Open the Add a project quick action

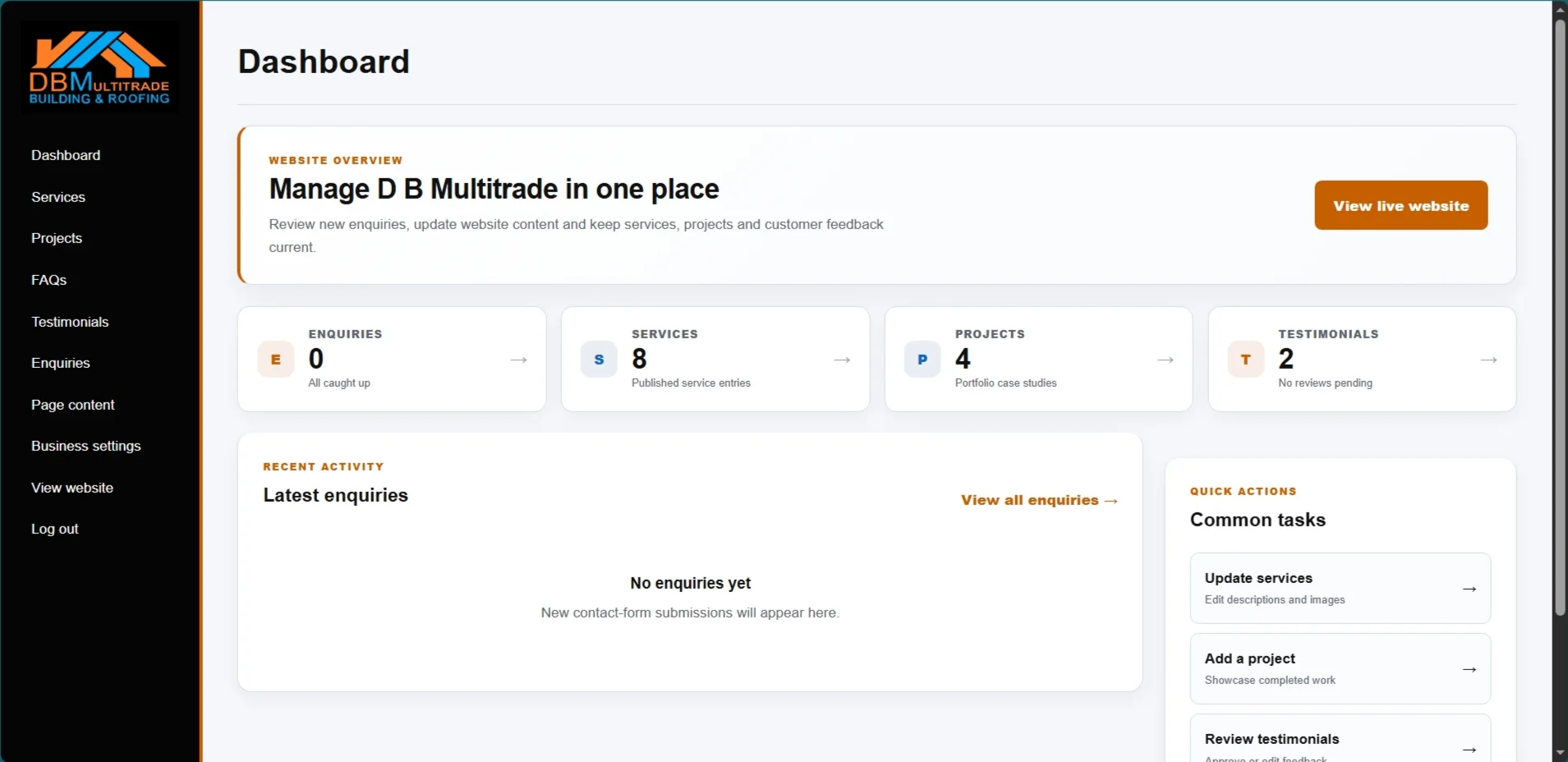point(1340,668)
